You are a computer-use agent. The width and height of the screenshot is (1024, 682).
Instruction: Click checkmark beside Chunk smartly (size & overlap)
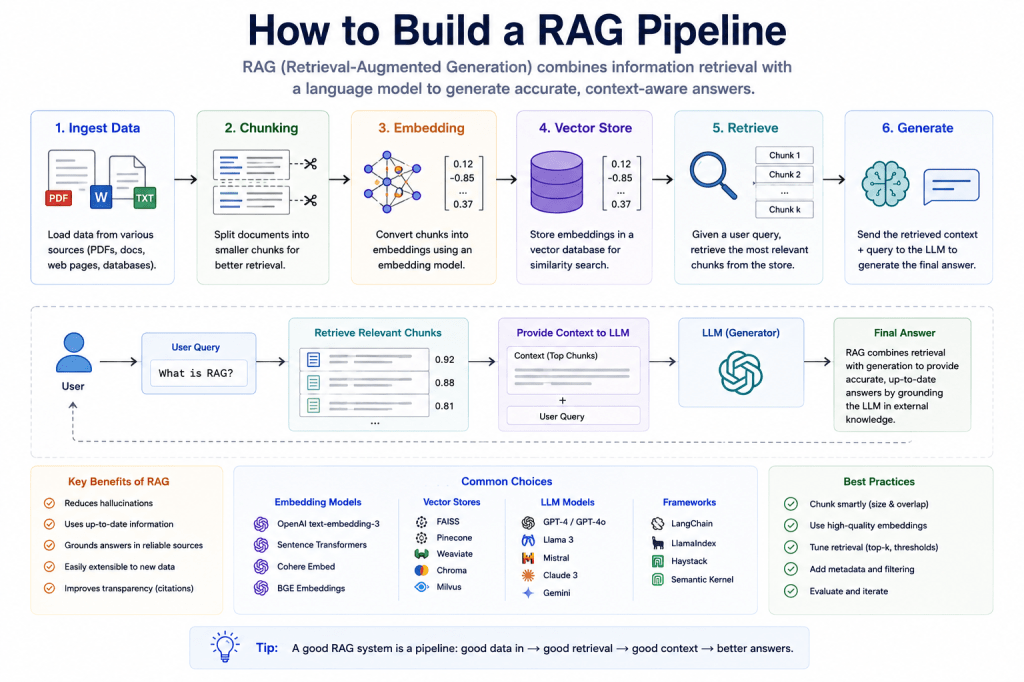pos(791,504)
